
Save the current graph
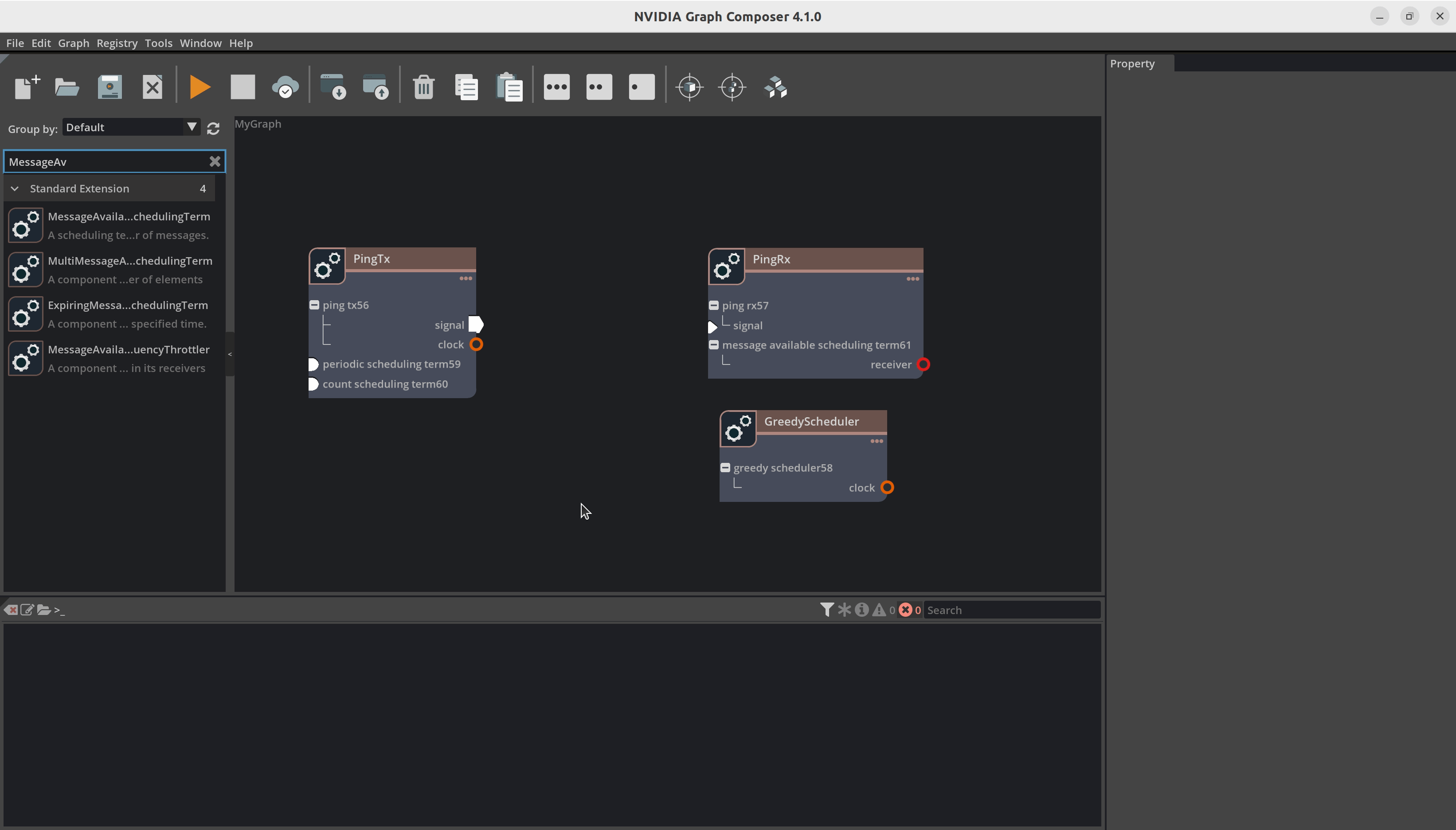point(110,87)
